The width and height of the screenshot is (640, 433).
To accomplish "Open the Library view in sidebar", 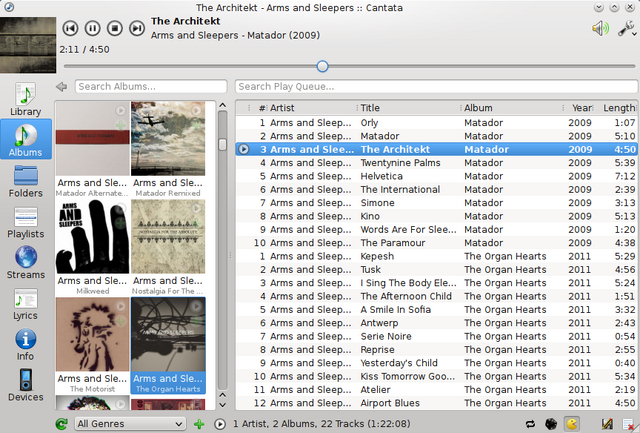I will tap(26, 99).
